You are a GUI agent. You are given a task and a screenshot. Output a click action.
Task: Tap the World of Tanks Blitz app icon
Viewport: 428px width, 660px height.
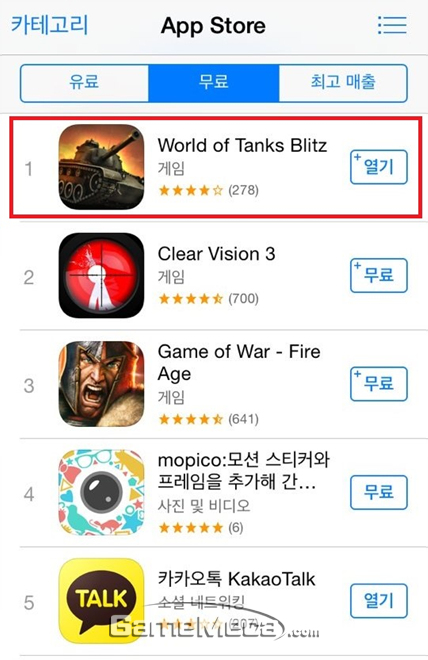(101, 167)
